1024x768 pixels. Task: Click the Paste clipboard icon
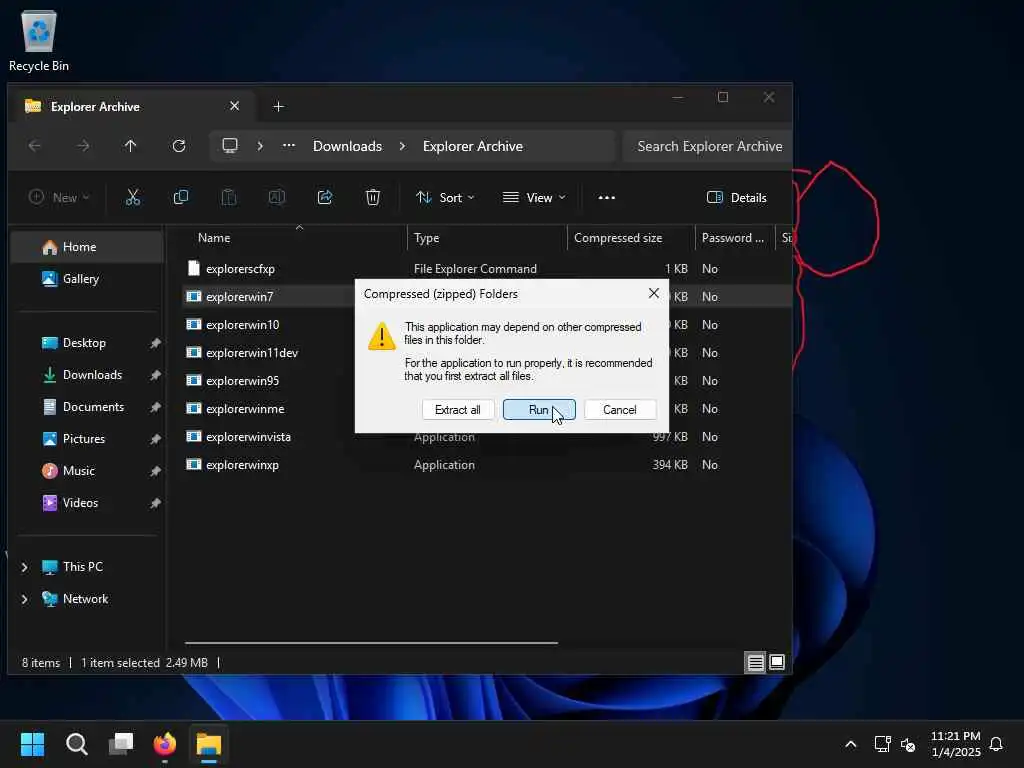[x=229, y=197]
